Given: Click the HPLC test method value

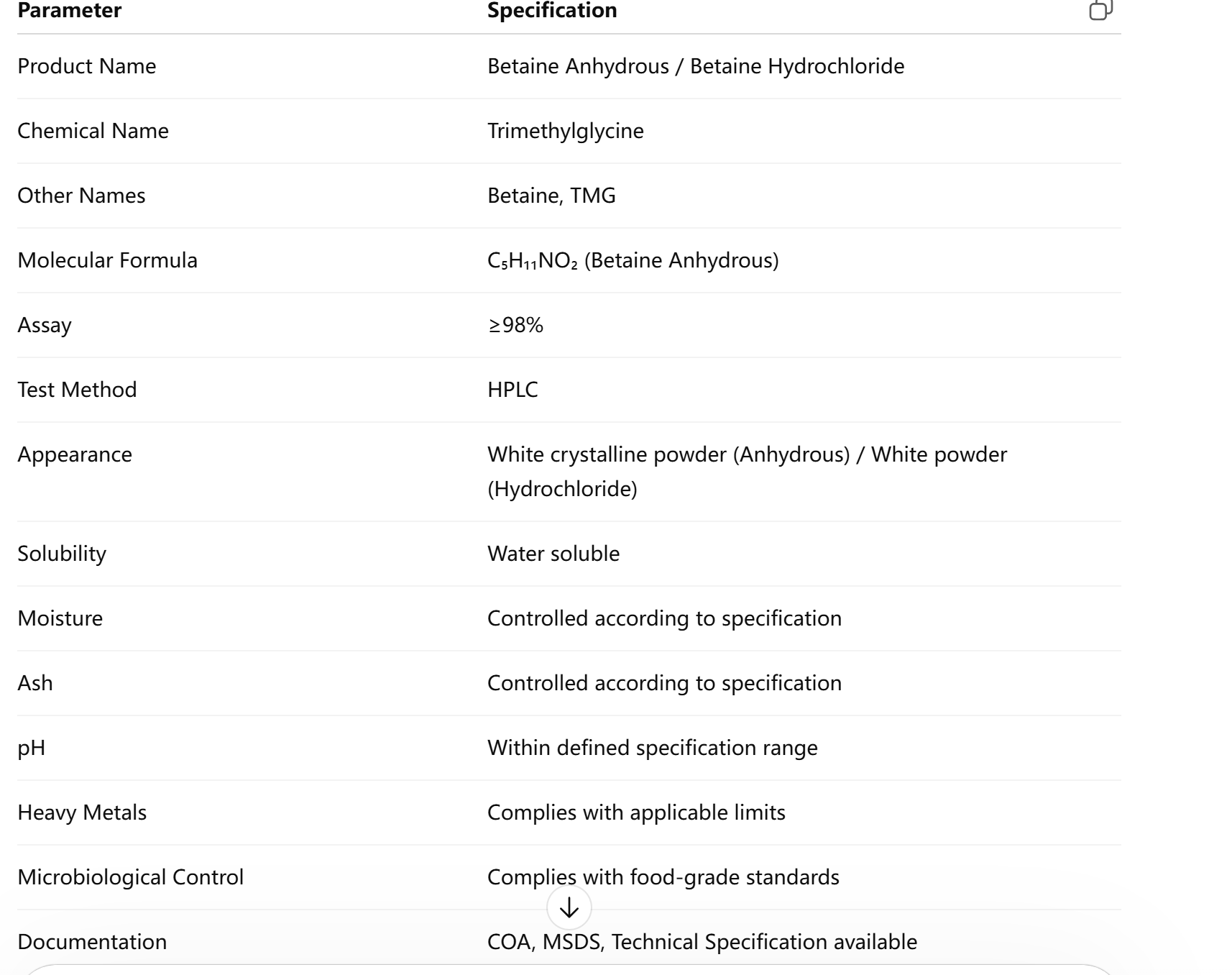Looking at the screenshot, I should coord(512,390).
